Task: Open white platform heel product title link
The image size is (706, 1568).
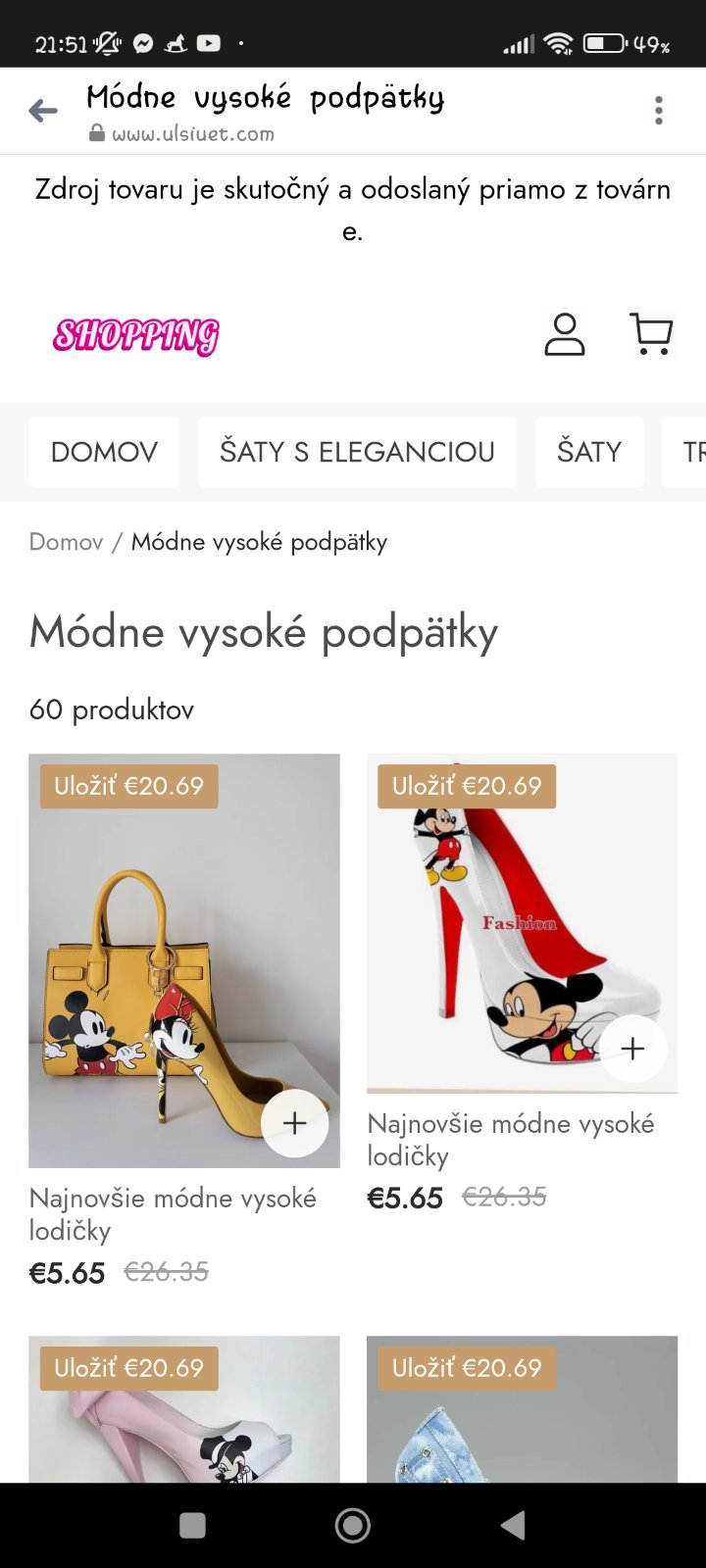Action: [x=511, y=1140]
